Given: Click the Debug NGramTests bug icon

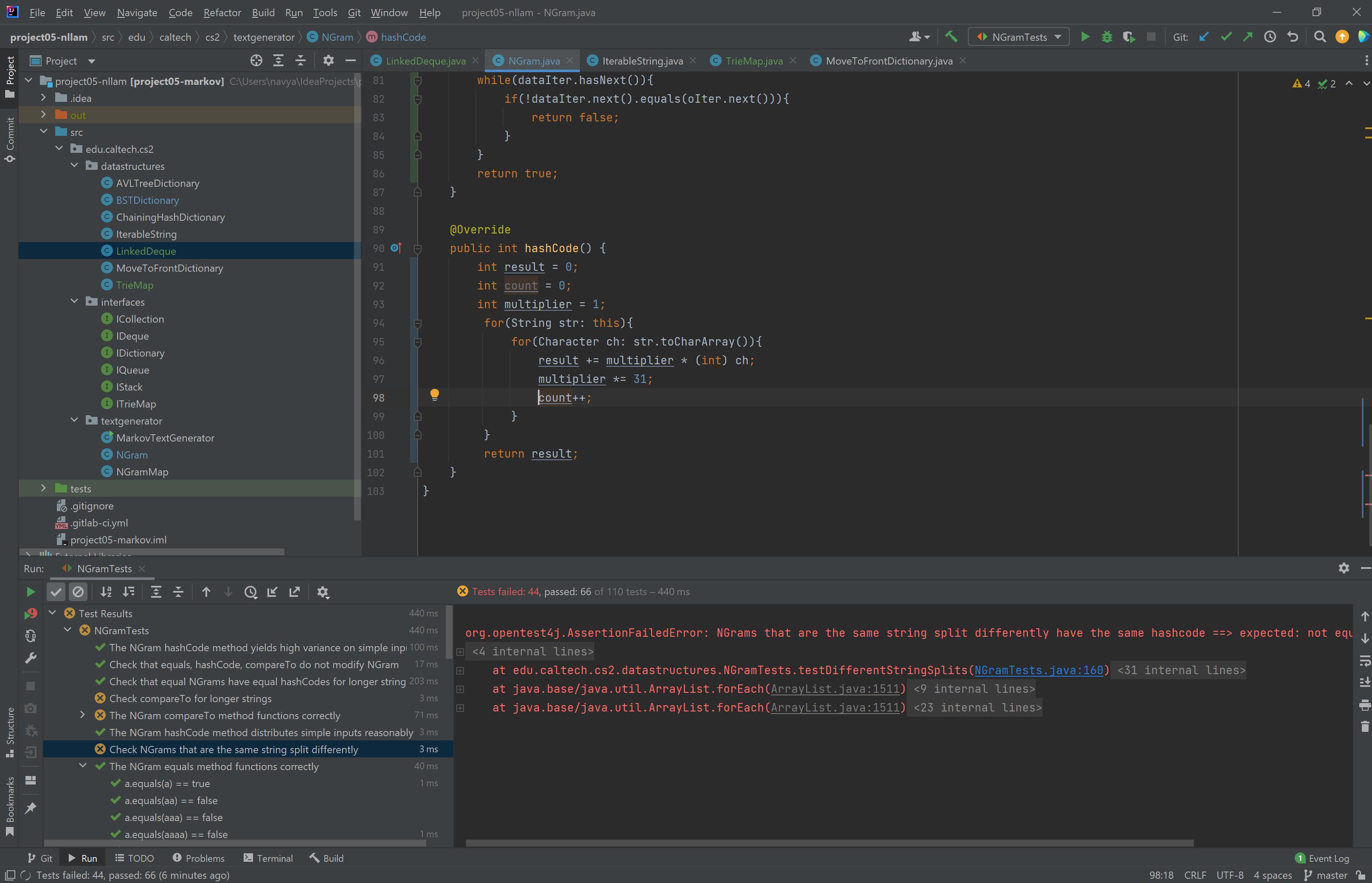Looking at the screenshot, I should pos(1107,37).
